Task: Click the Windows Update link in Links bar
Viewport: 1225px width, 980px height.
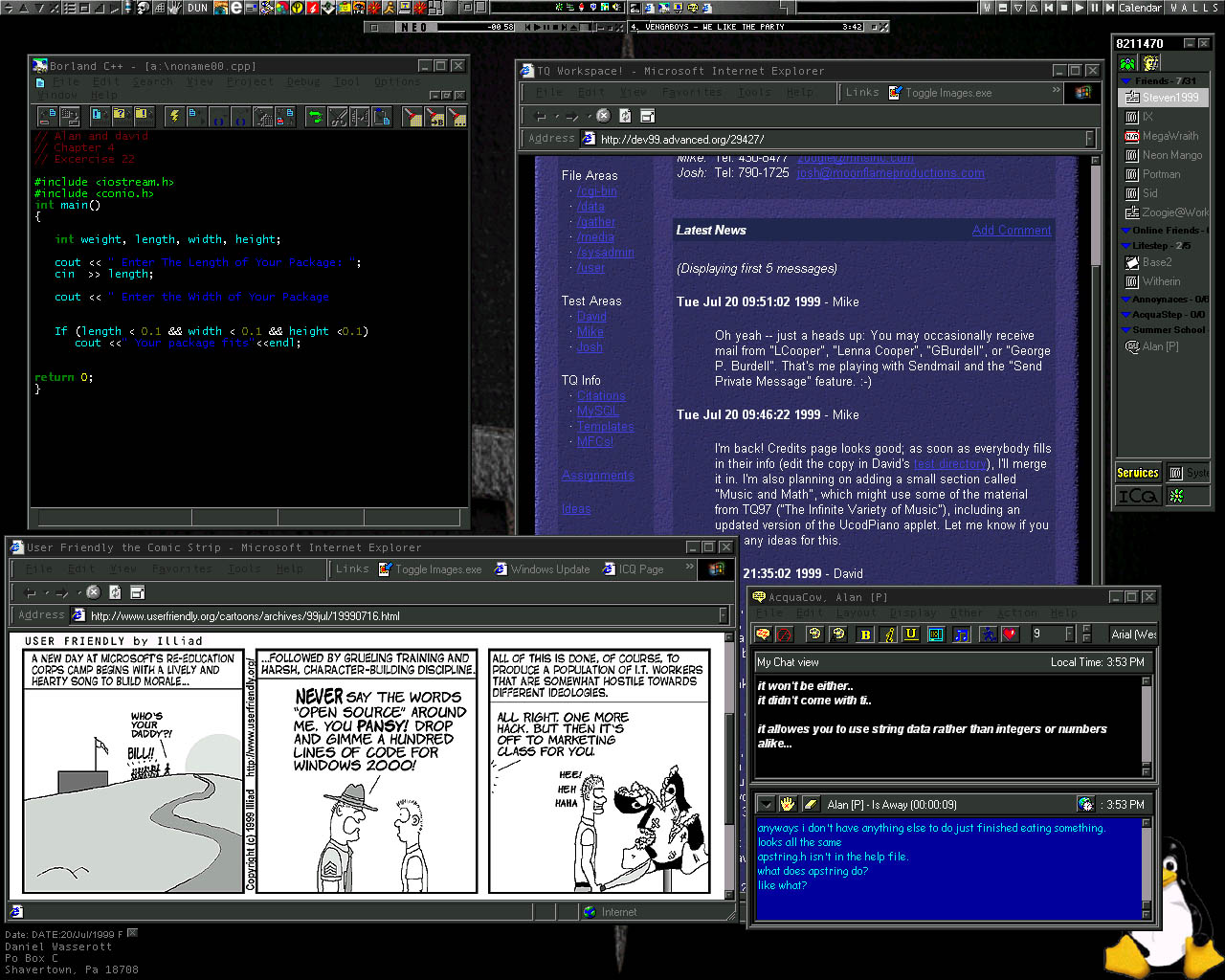Action: 542,568
